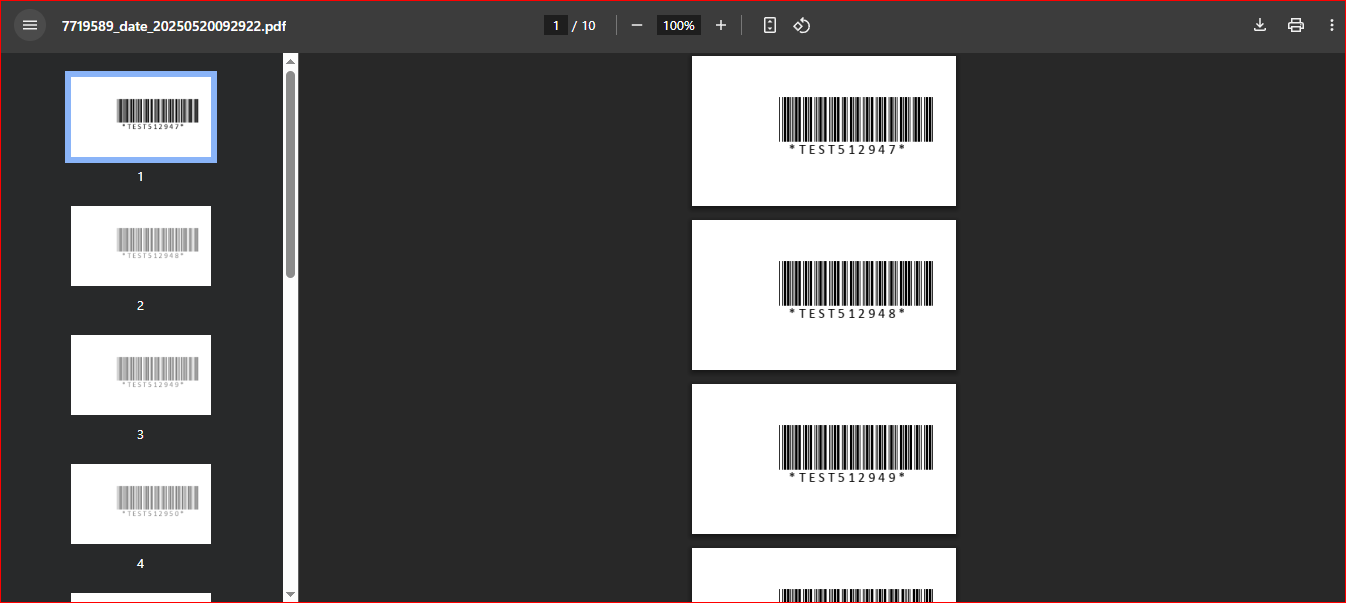Open the more actions menu

pyautogui.click(x=1331, y=25)
